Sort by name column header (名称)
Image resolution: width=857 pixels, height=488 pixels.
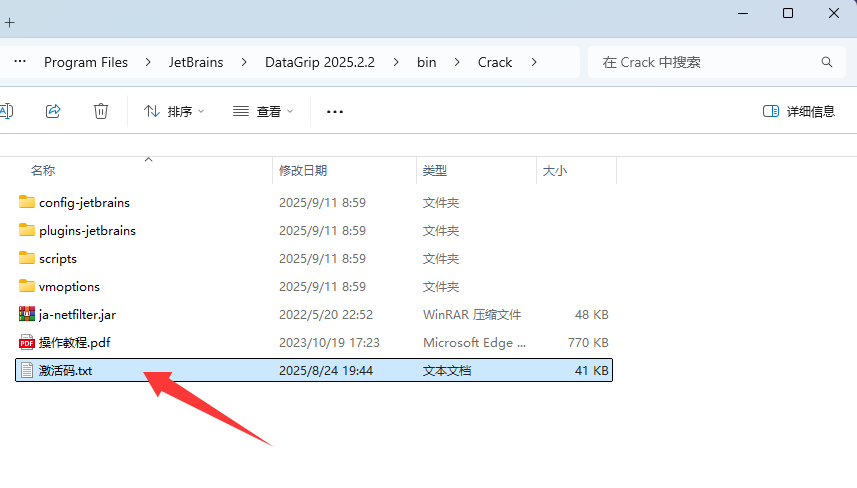coord(43,170)
